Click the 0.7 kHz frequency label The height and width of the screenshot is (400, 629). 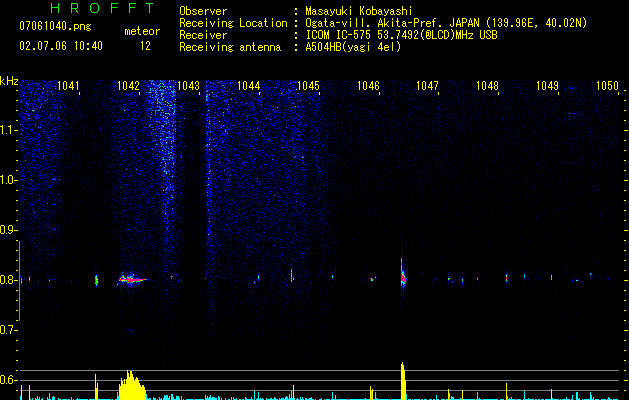coord(8,330)
